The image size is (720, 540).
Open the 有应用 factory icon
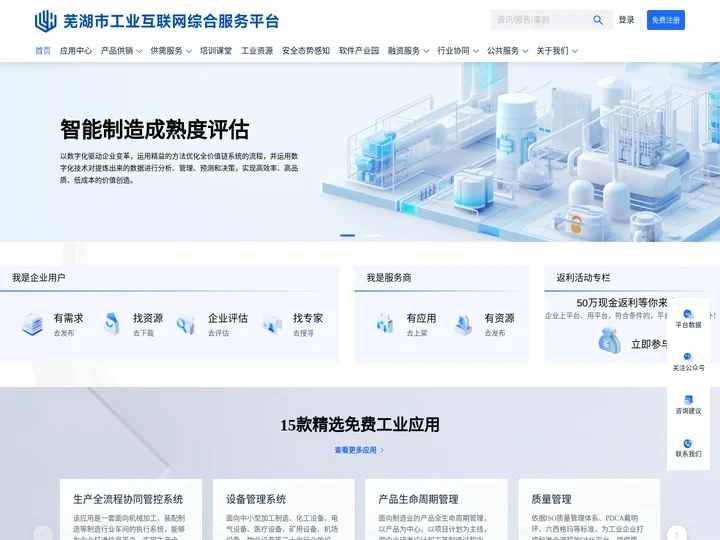(x=385, y=324)
